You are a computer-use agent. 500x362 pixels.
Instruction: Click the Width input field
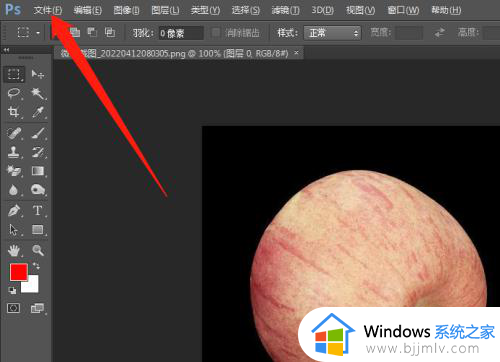(x=409, y=33)
